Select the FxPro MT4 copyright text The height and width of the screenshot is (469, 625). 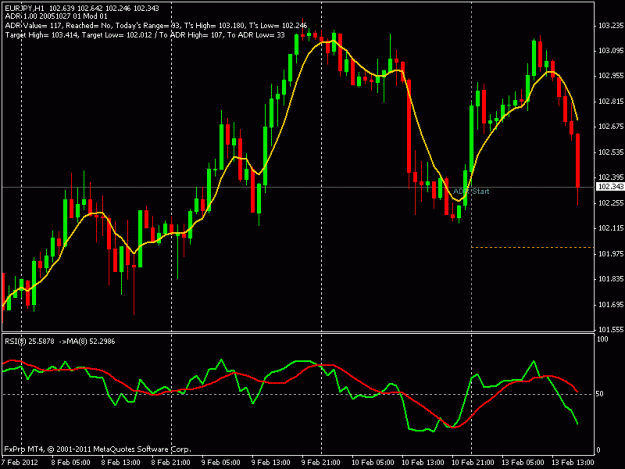98,449
